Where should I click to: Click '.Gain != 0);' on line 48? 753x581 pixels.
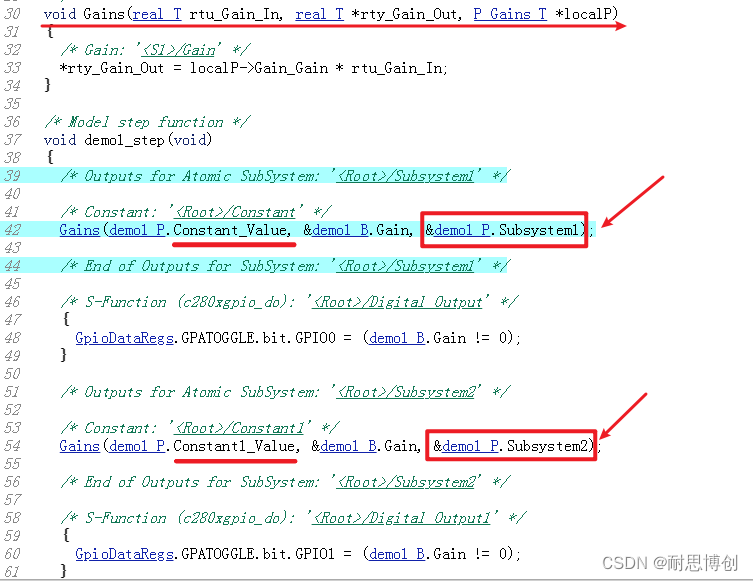pyautogui.click(x=474, y=338)
